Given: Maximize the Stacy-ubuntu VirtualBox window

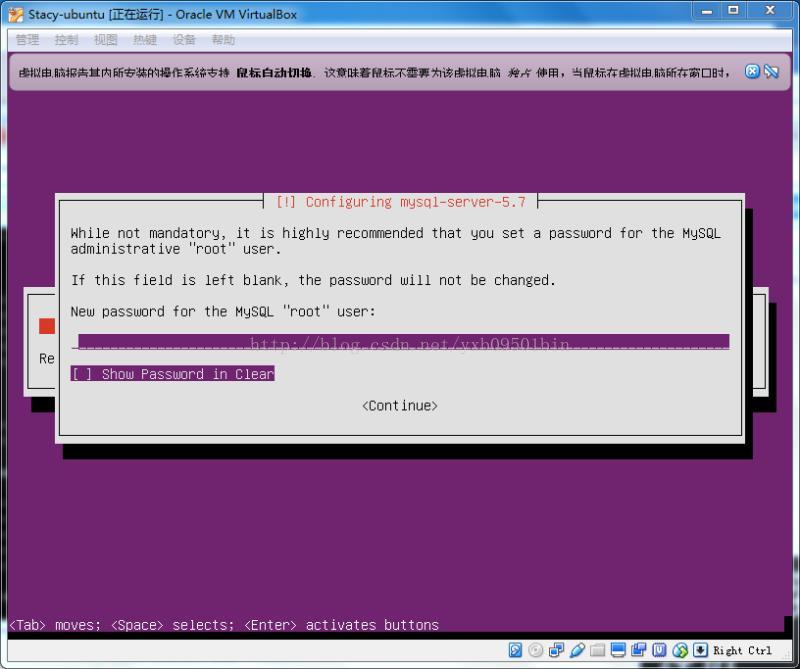Looking at the screenshot, I should tap(734, 11).
